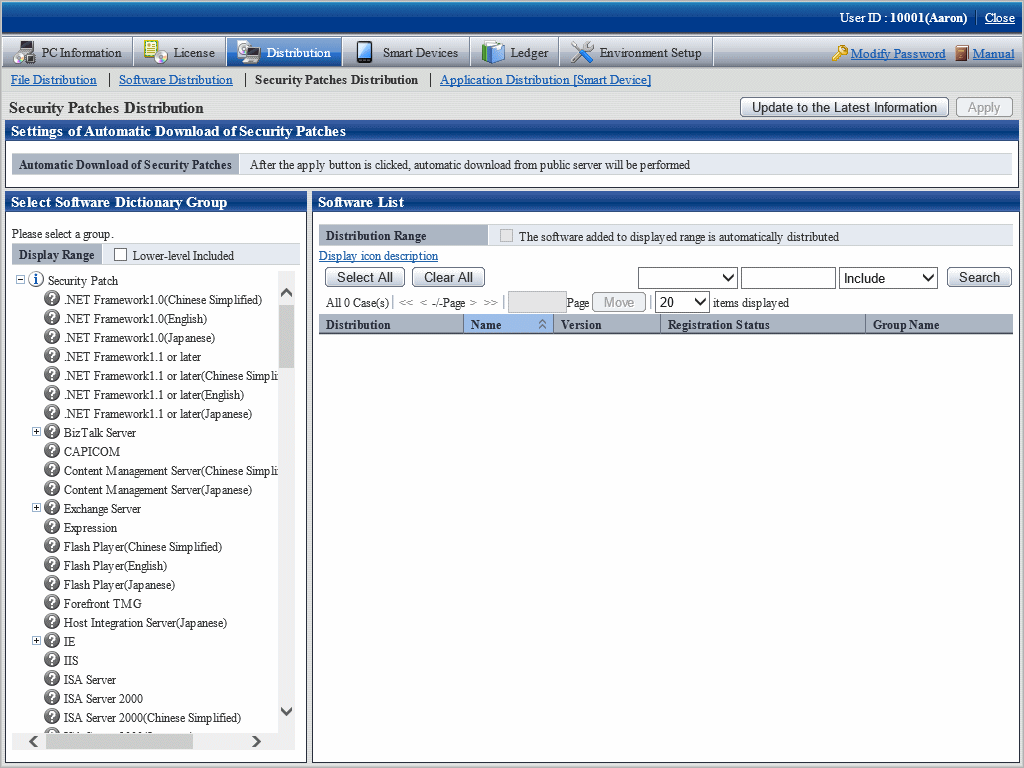This screenshot has width=1024, height=768.
Task: Open the items displayed count dropdown
Action: pos(682,302)
